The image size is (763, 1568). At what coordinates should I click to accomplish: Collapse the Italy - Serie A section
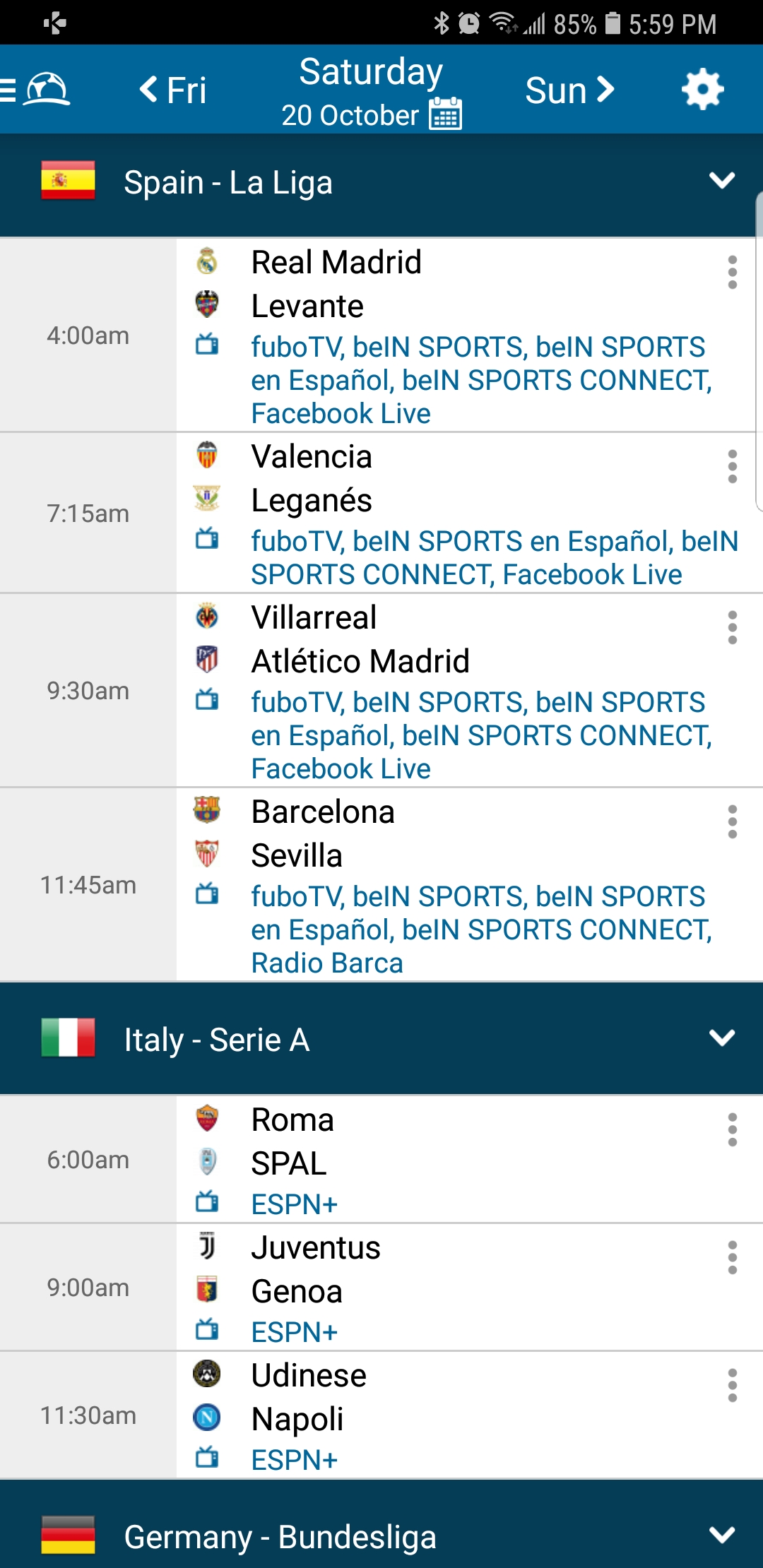(x=721, y=1038)
